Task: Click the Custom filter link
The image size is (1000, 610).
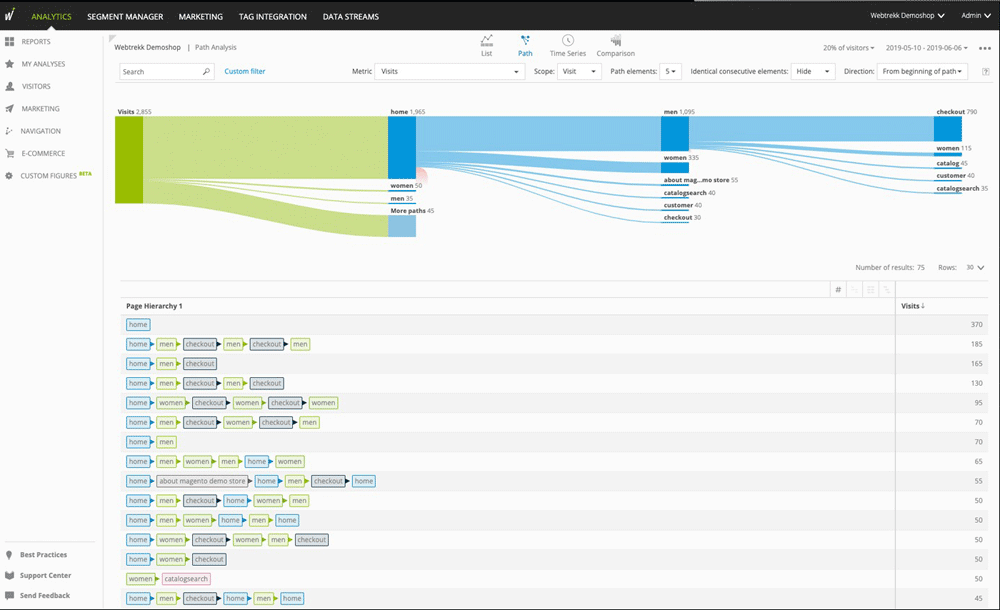Action: [245, 72]
